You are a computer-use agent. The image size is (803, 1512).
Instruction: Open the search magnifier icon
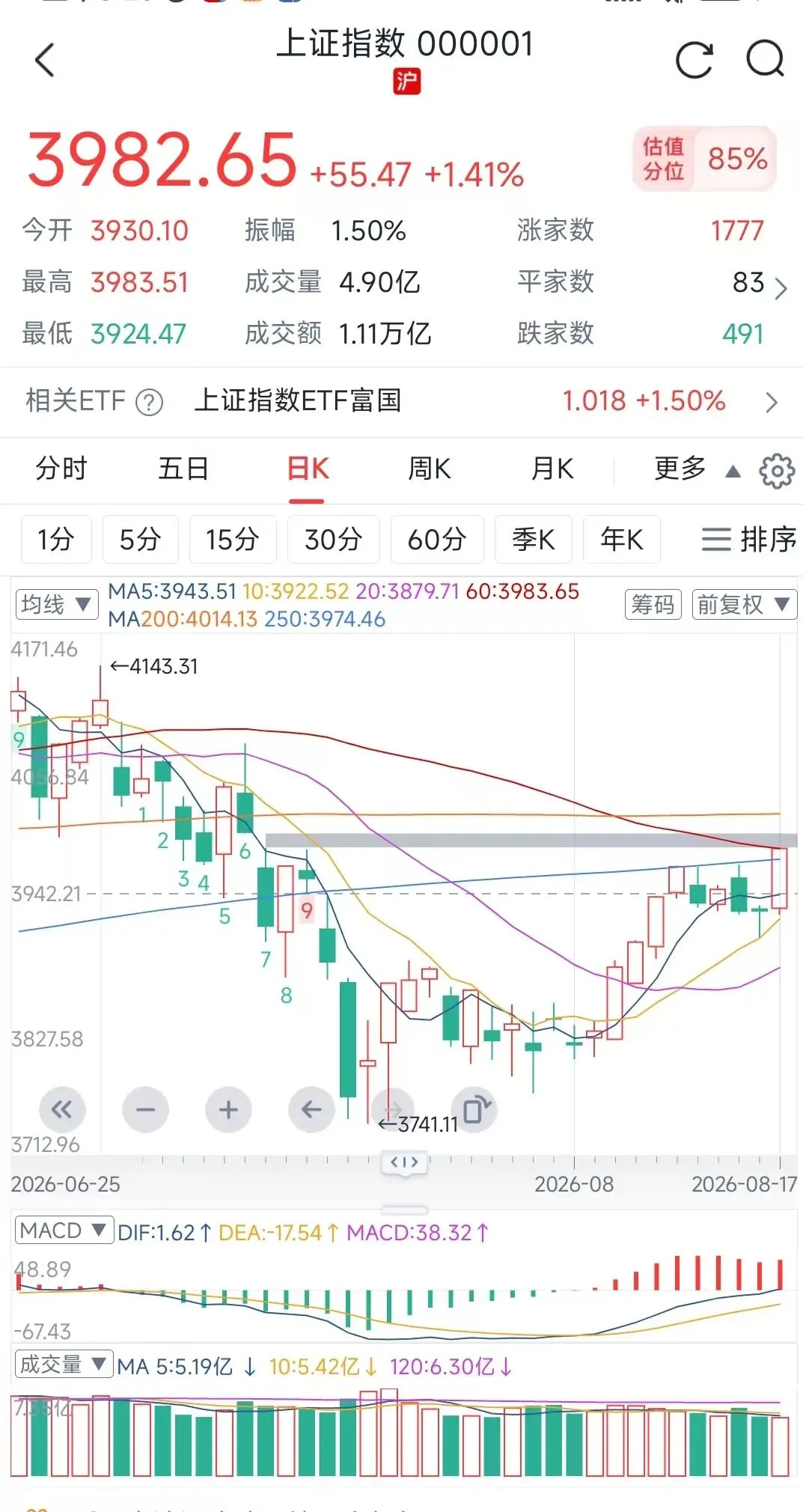point(766,58)
